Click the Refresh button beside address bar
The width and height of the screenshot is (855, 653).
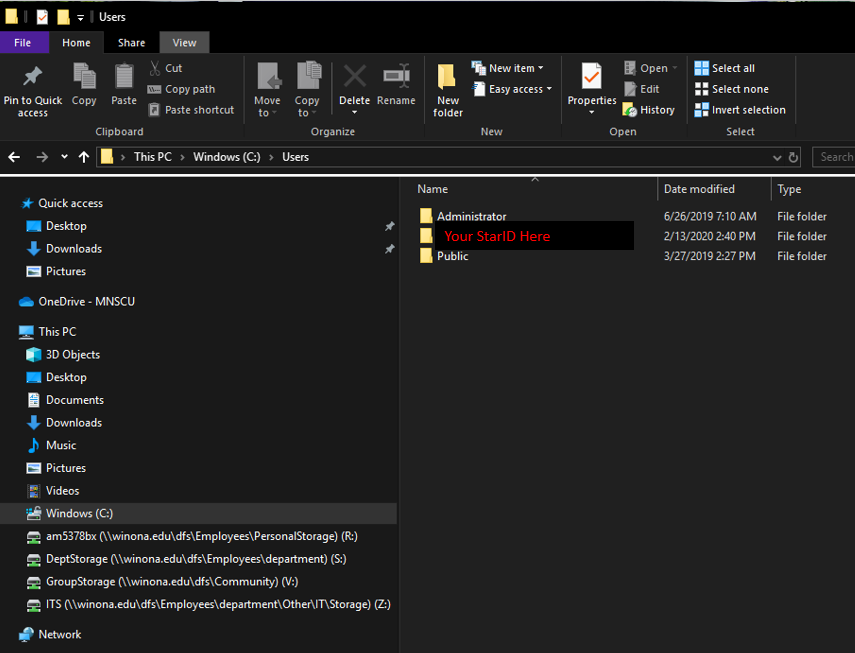(x=794, y=157)
